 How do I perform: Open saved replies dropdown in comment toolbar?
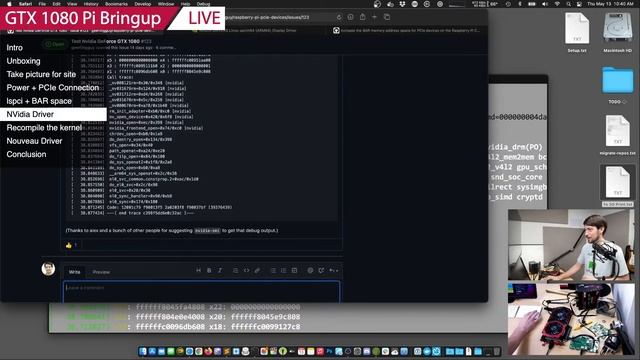click(333, 270)
